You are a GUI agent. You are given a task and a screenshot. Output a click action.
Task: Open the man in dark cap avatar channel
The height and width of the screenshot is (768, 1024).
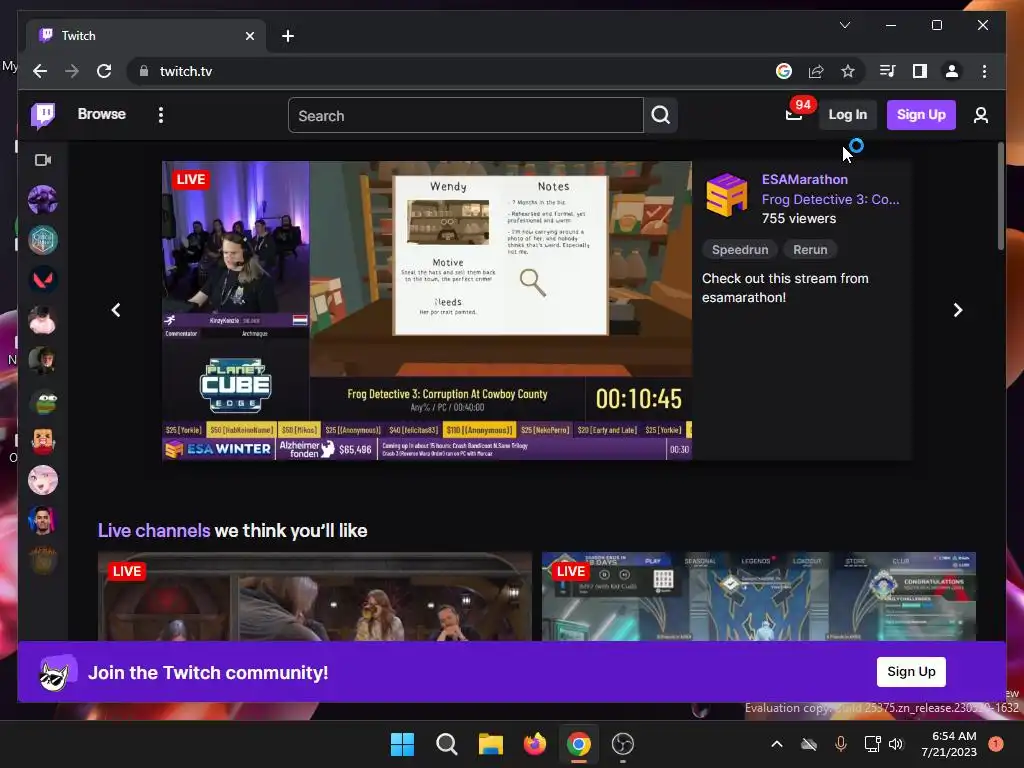click(43, 360)
